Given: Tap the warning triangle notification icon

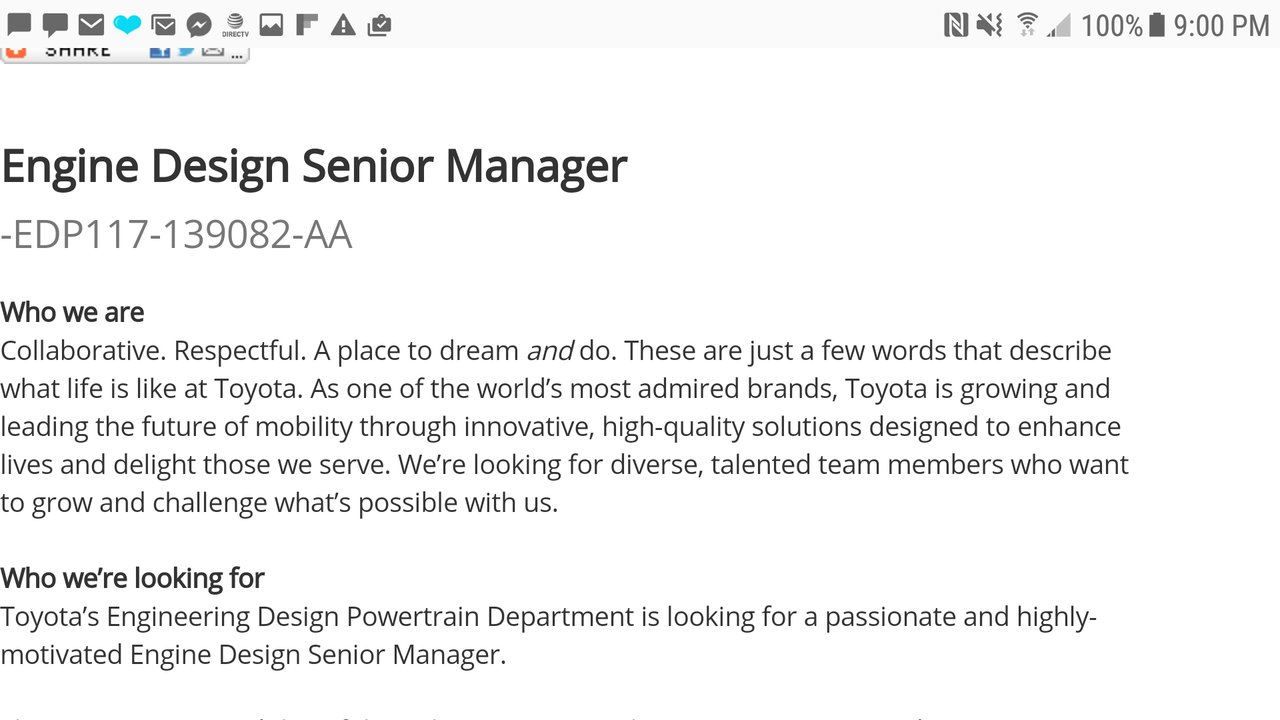Looking at the screenshot, I should (343, 25).
